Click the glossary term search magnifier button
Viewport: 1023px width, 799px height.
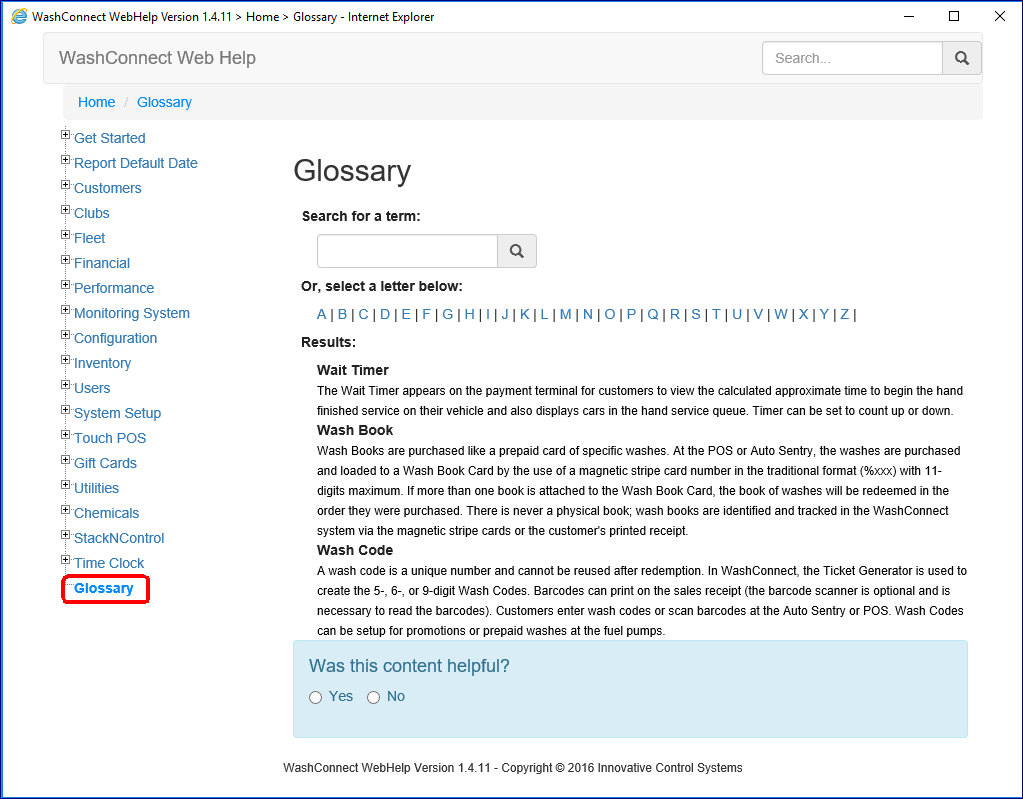pyautogui.click(x=516, y=251)
